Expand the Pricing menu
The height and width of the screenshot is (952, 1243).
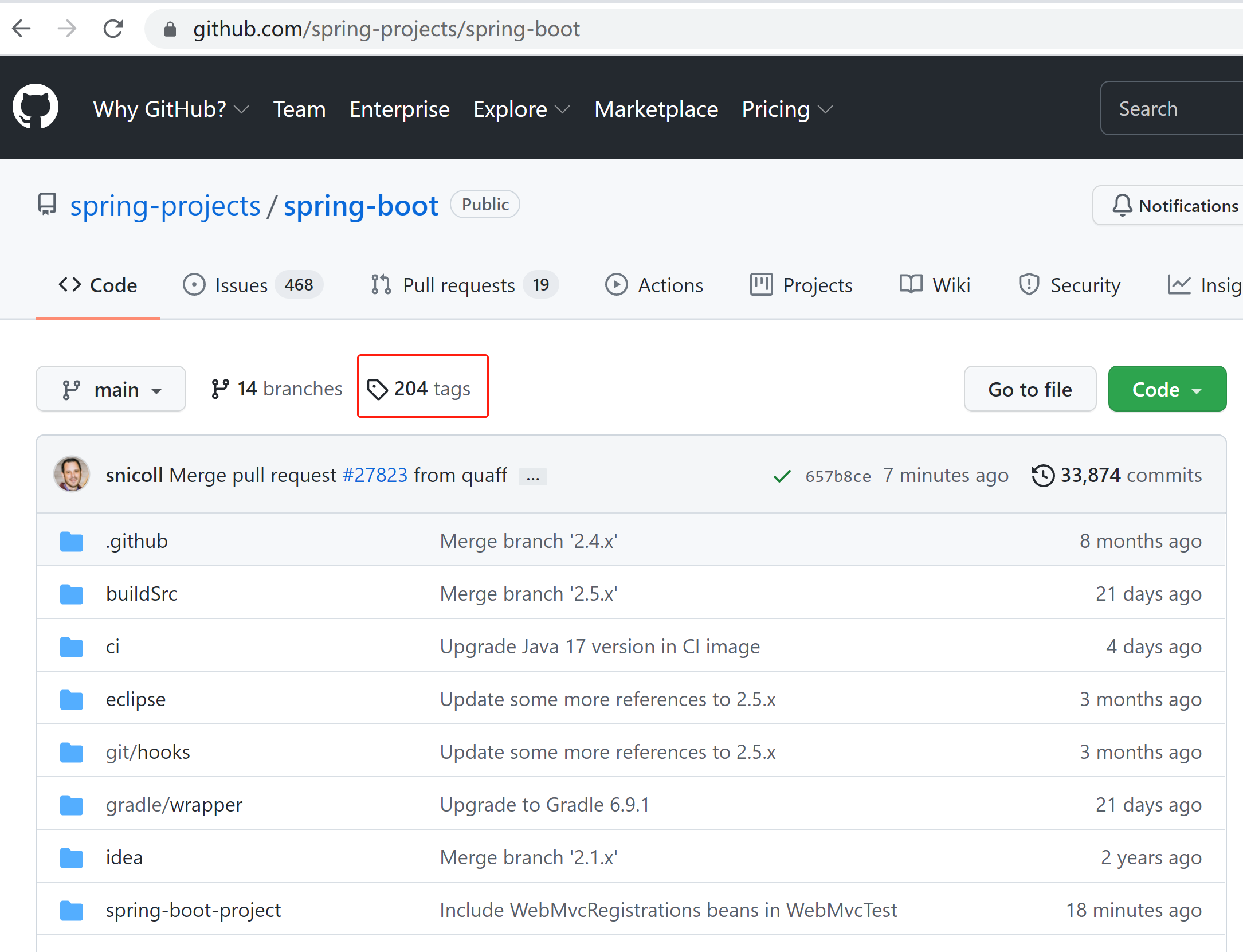tap(787, 109)
